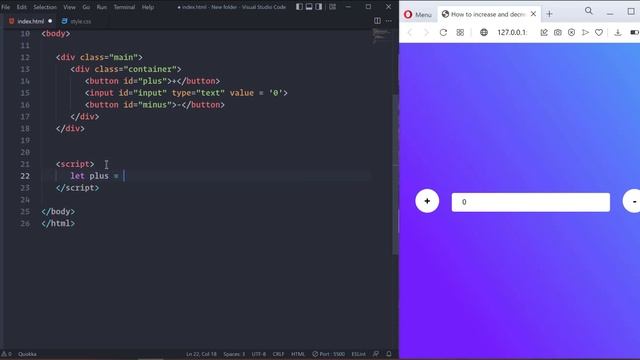The image size is (640, 360).
Task: Click Live Server Port 5500 status item
Action: (x=329, y=354)
